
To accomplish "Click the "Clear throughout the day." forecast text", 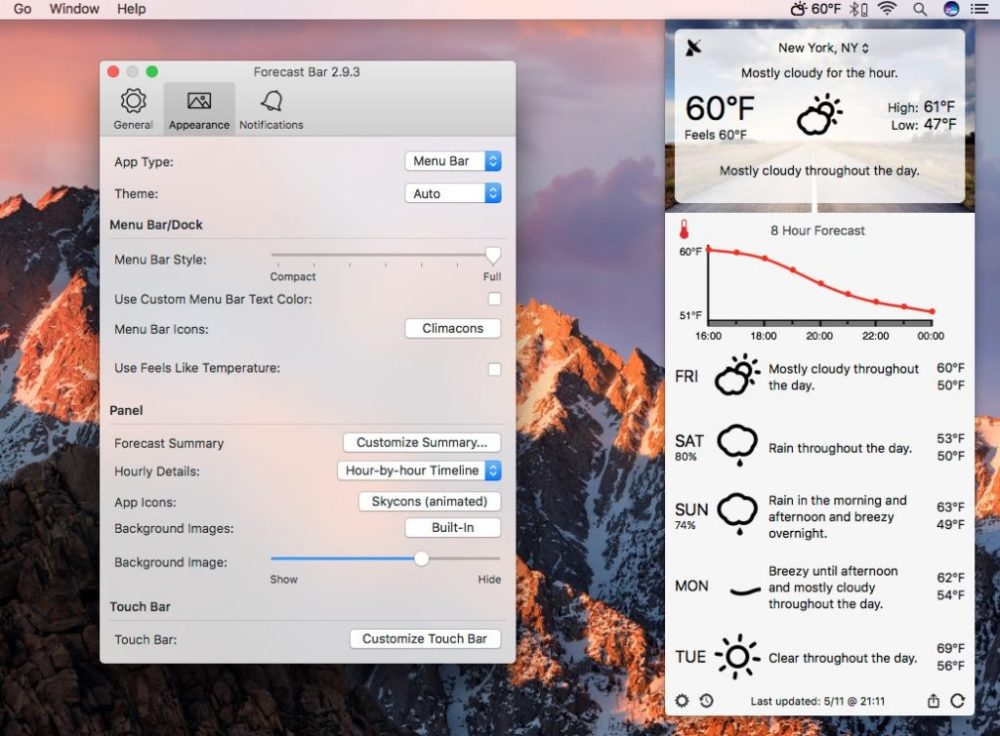I will tap(842, 658).
